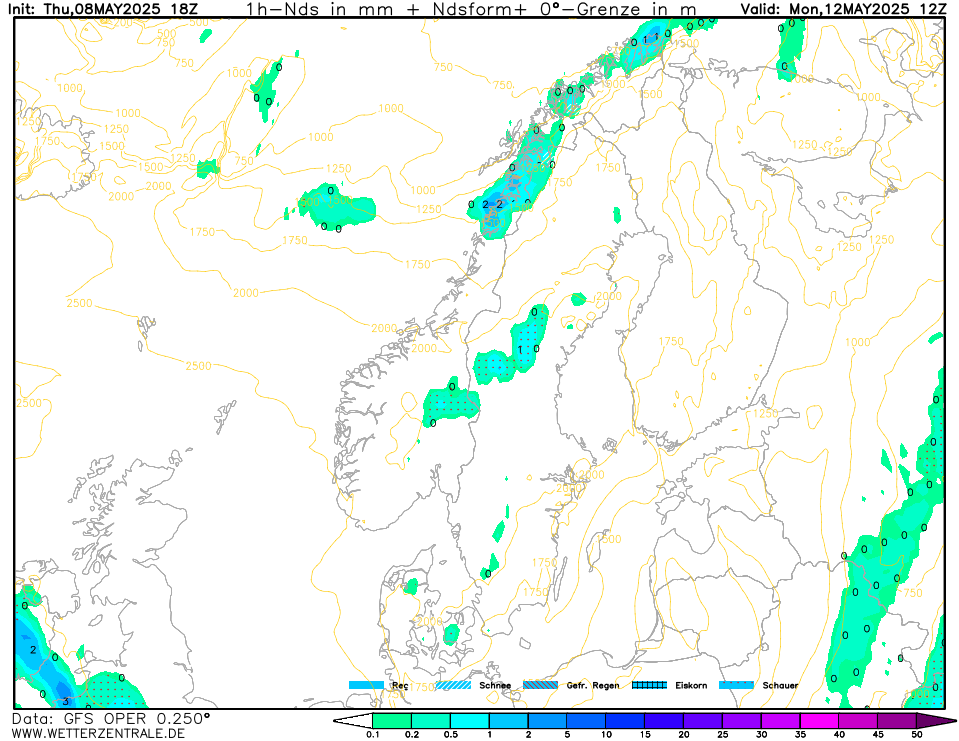Click the 'Data: GFS OPER 0.250°' footer text
Screen dimensions: 959x741
point(111,718)
